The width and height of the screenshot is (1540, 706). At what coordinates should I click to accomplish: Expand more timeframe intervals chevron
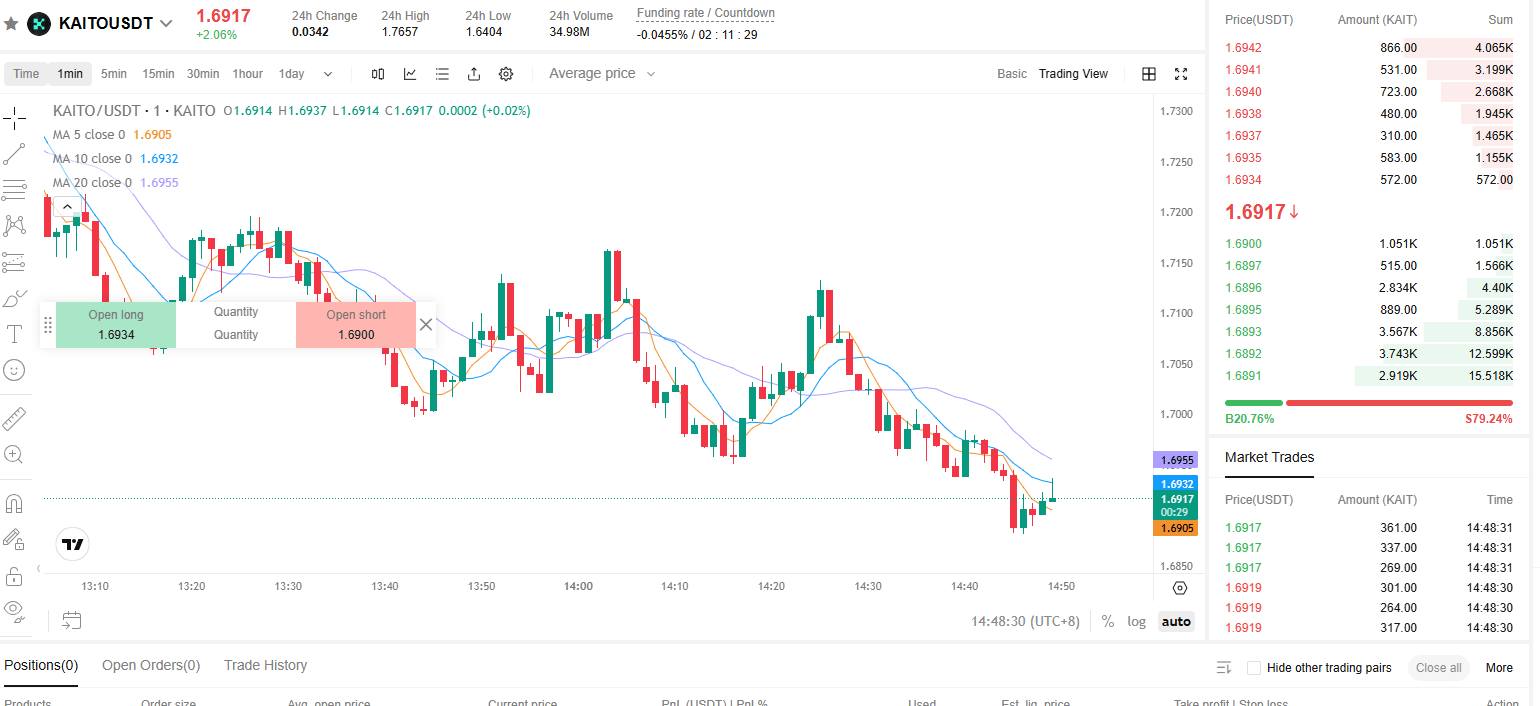(x=328, y=74)
